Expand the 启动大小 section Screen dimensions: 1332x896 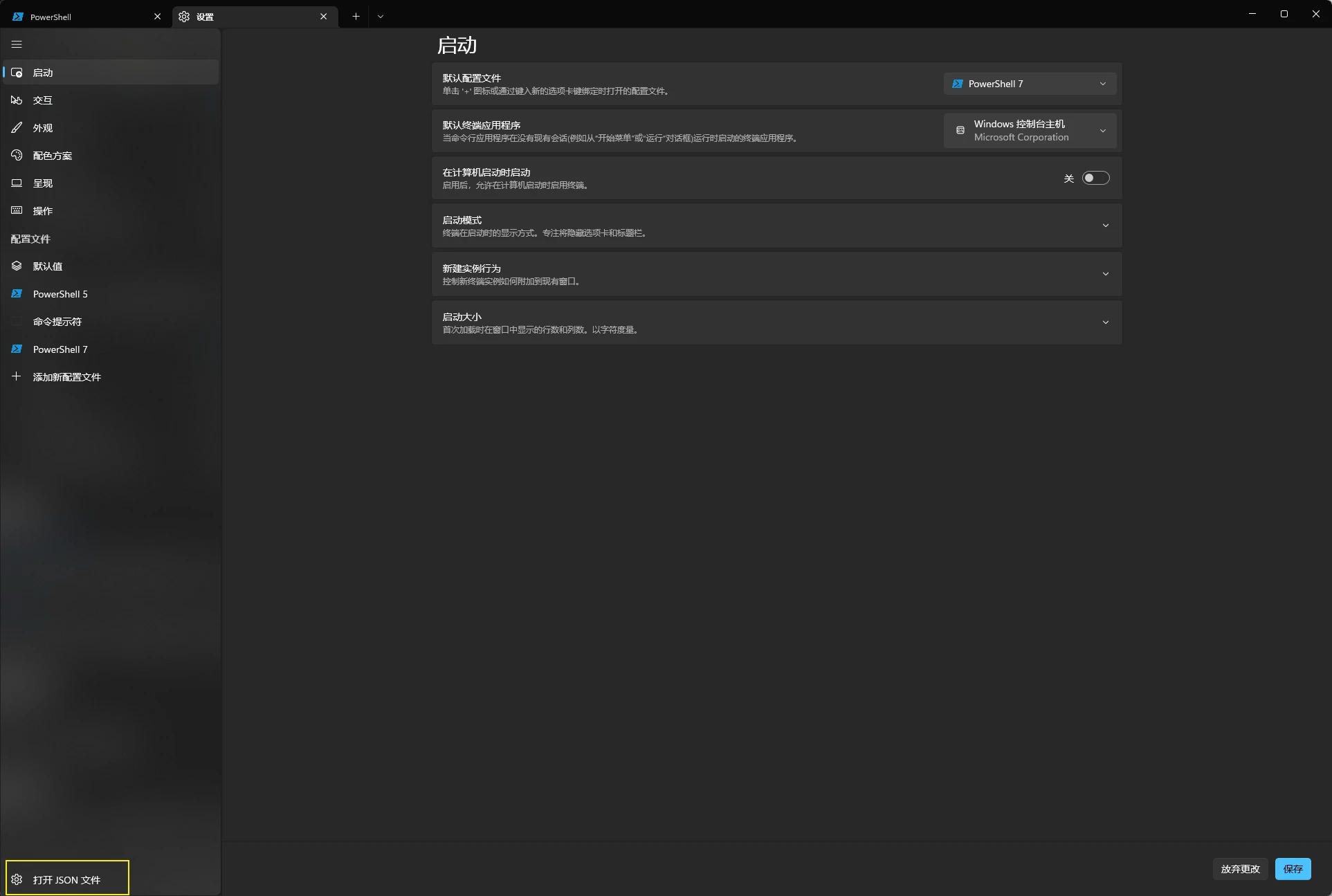pos(1105,322)
